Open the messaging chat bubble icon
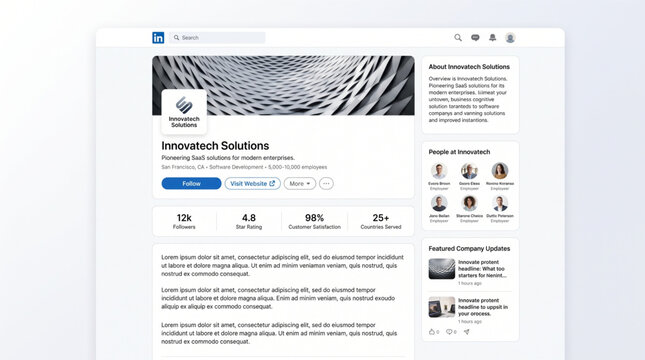The height and width of the screenshot is (360, 645). coord(475,38)
